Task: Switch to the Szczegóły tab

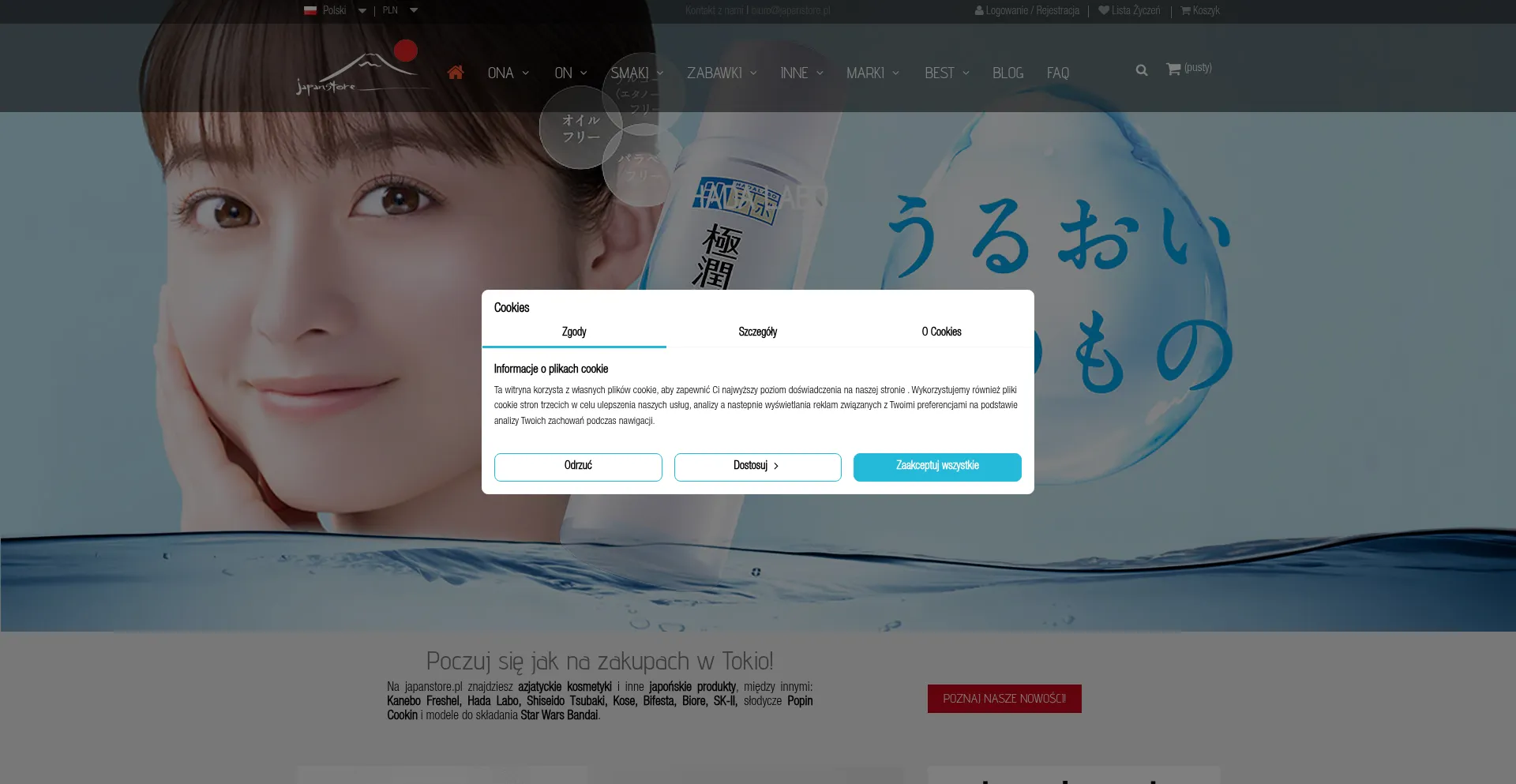Action: pos(758,332)
